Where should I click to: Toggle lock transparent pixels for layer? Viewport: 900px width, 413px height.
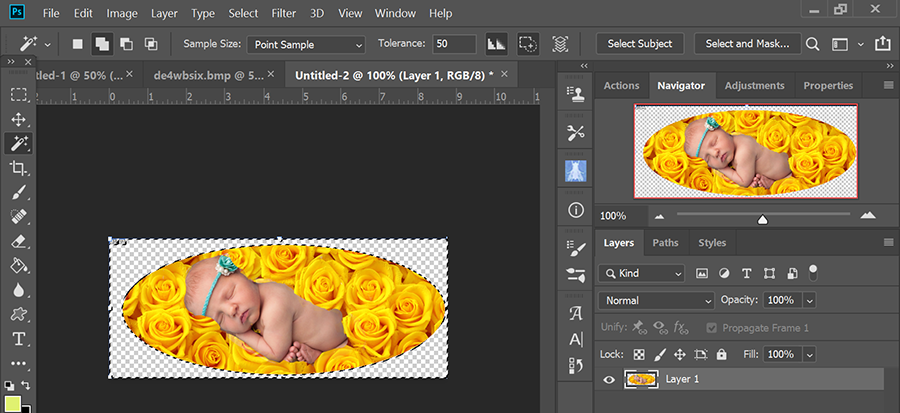pos(639,354)
